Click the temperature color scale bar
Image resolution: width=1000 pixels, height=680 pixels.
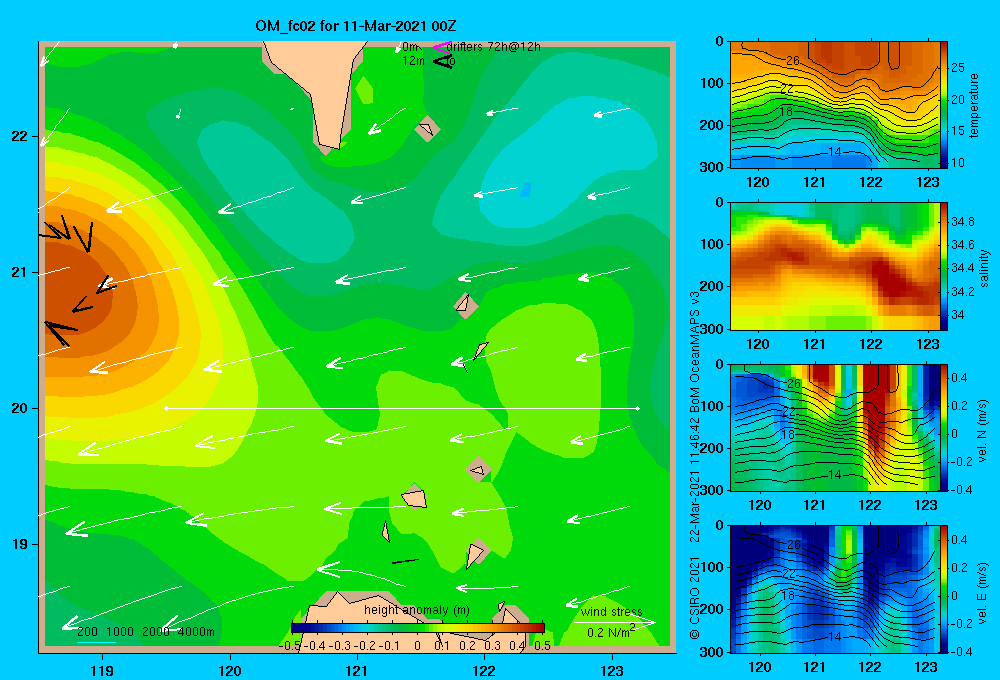(x=944, y=105)
